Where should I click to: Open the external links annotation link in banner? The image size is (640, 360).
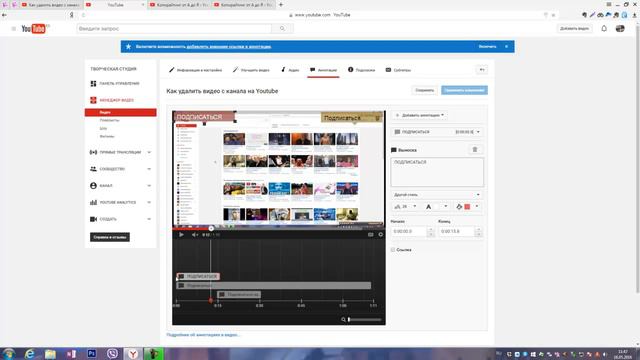pos(229,47)
